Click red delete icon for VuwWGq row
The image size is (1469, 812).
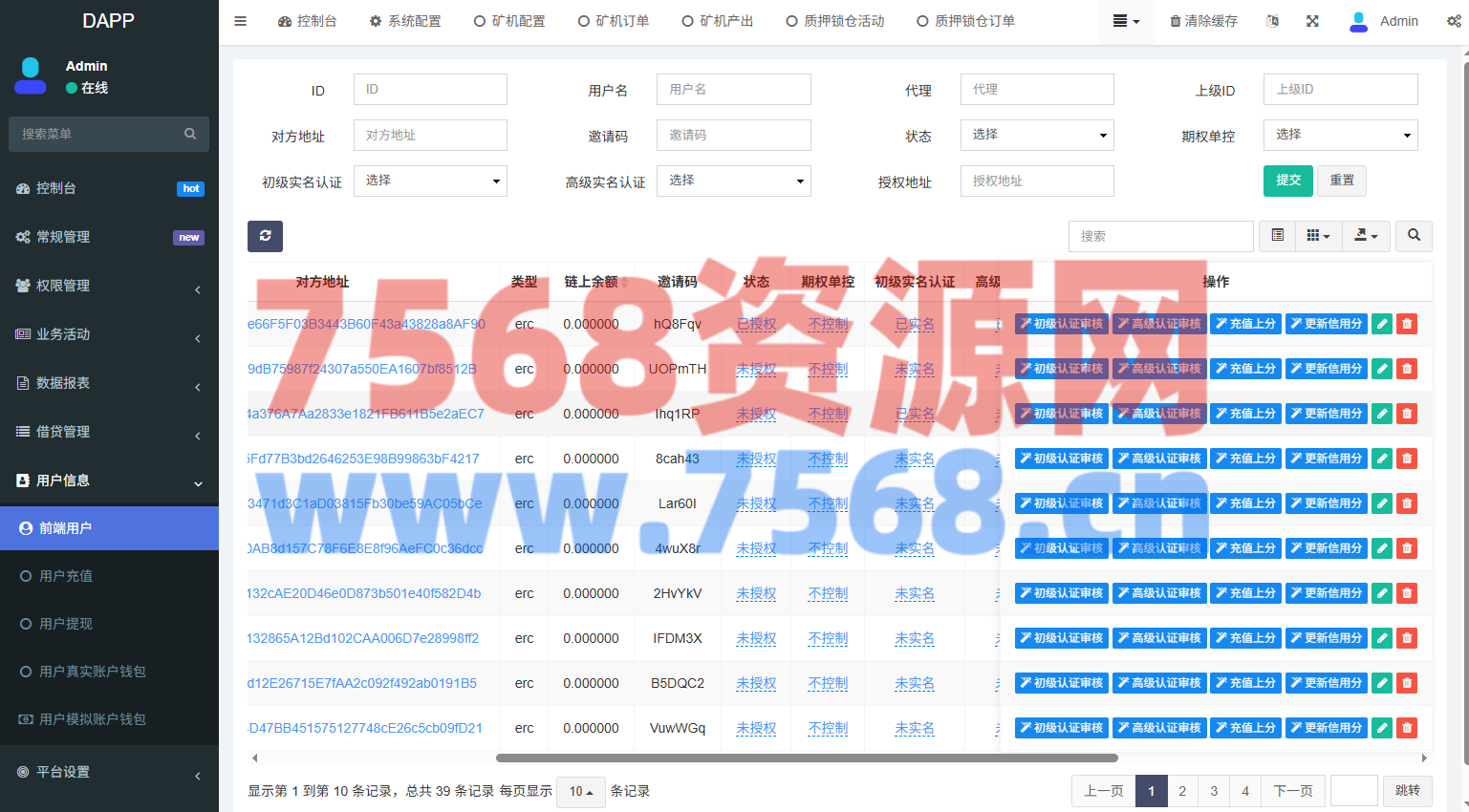click(x=1407, y=728)
